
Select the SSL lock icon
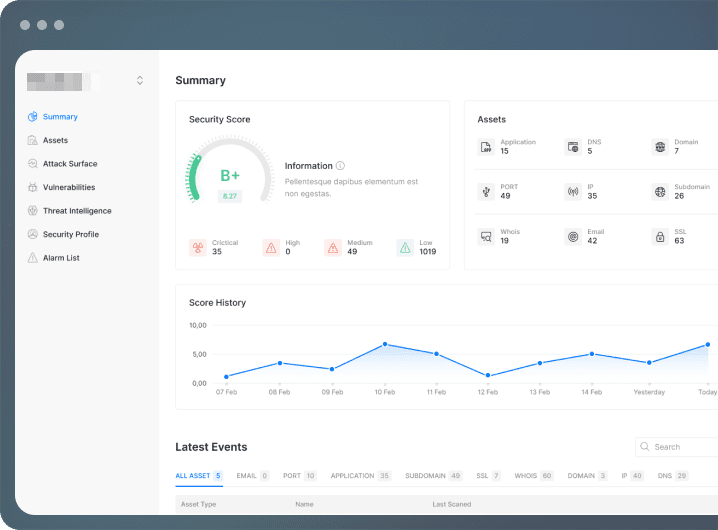(660, 237)
